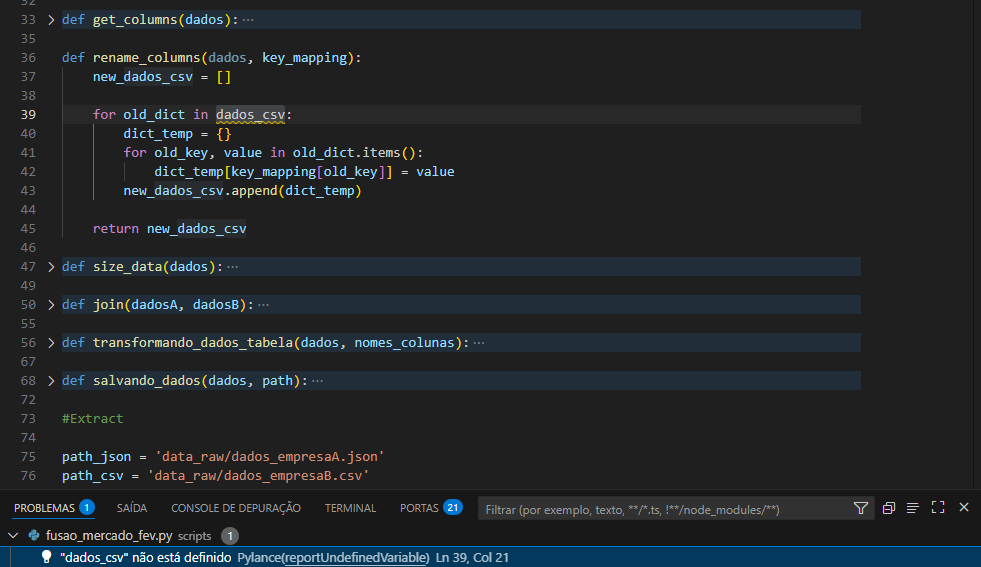This screenshot has width=981, height=567.
Task: Click old_dict.items() on line 41
Action: tap(354, 153)
